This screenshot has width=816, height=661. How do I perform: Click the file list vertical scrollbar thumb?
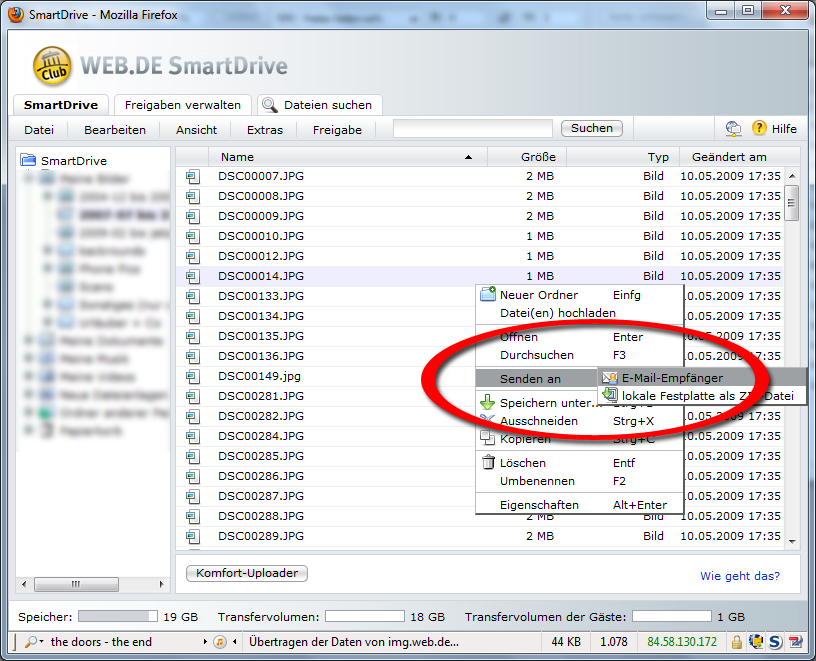click(792, 203)
